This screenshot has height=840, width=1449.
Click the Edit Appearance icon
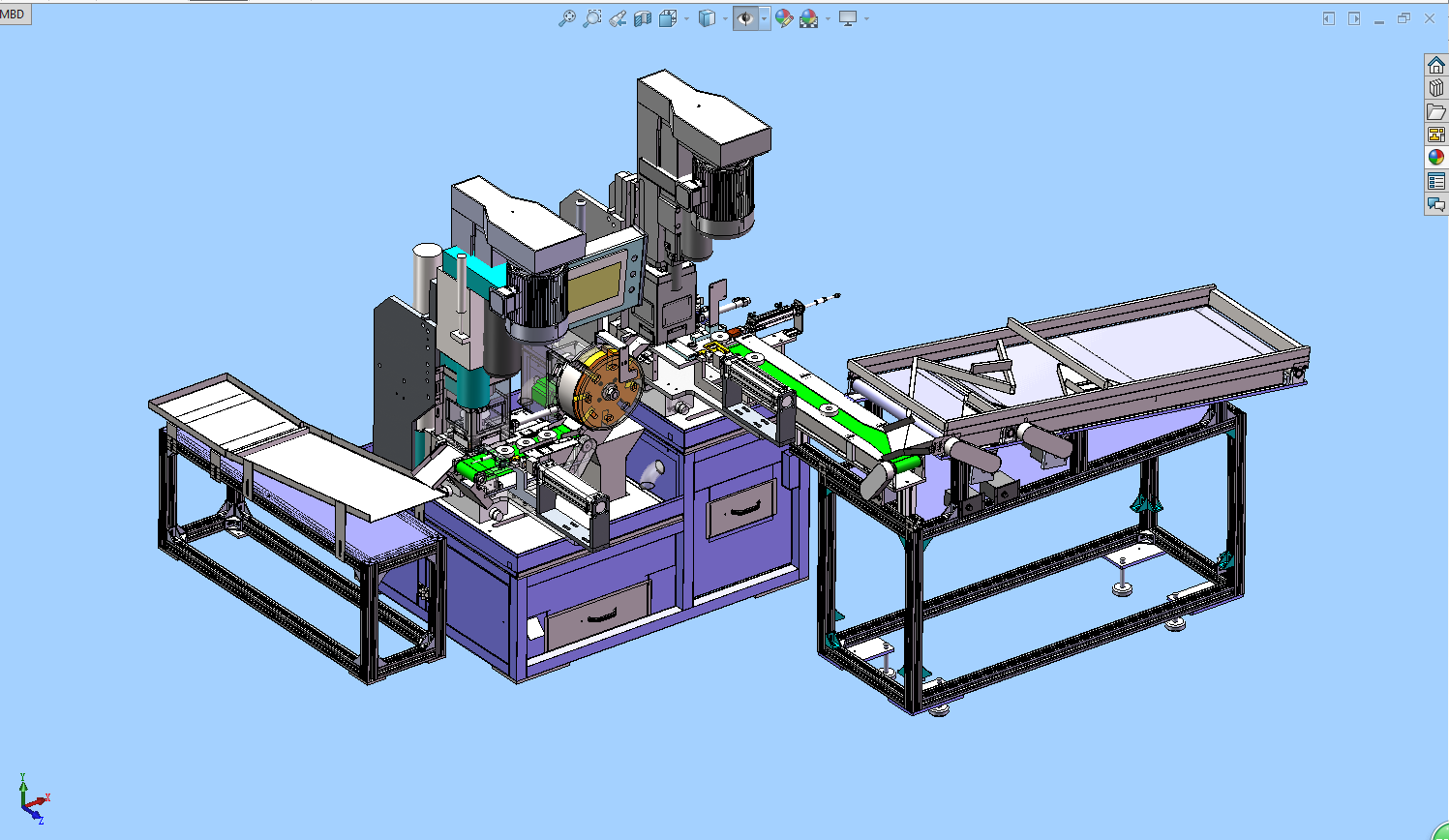(x=784, y=18)
